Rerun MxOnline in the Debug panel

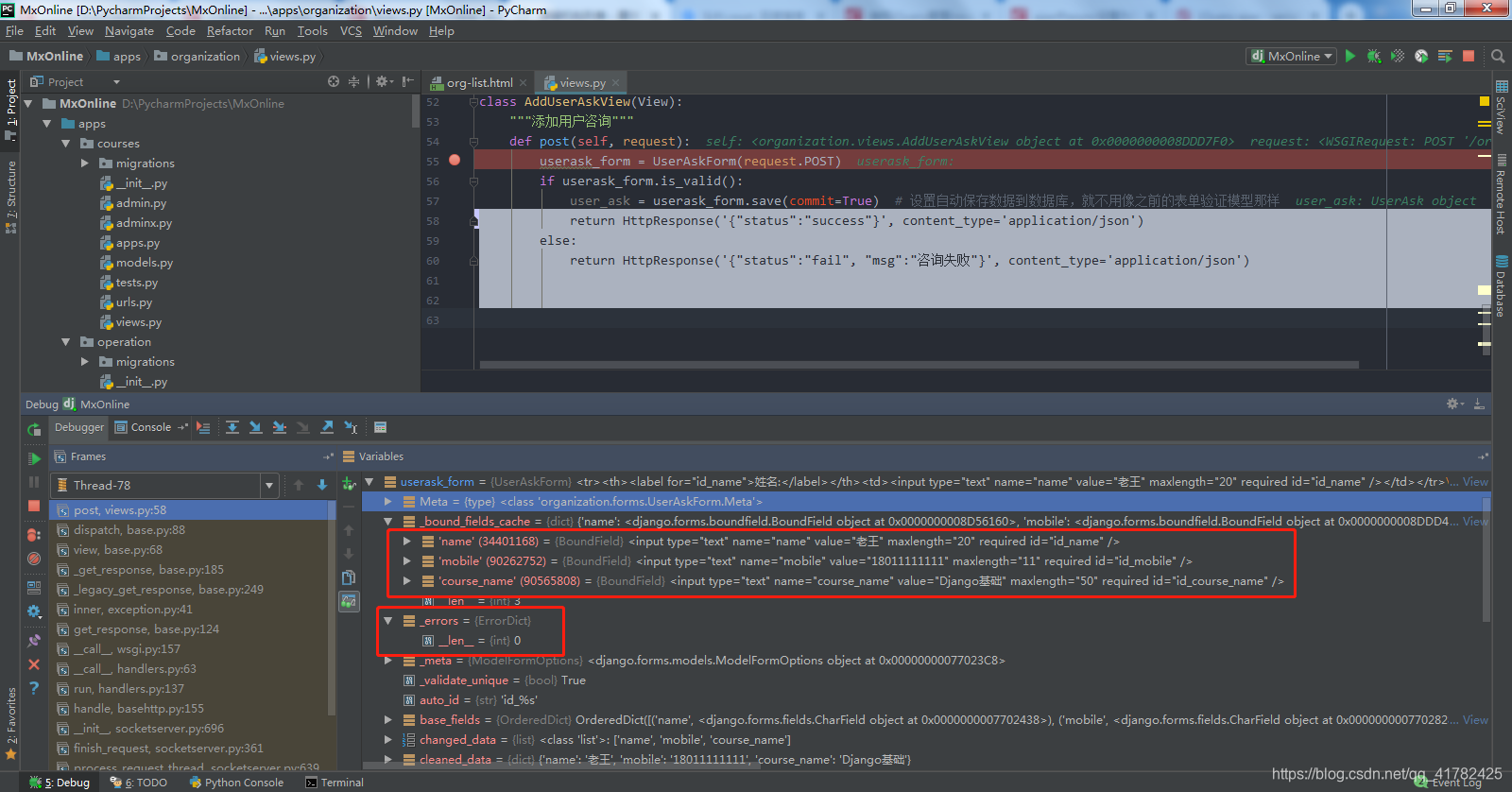coord(34,430)
